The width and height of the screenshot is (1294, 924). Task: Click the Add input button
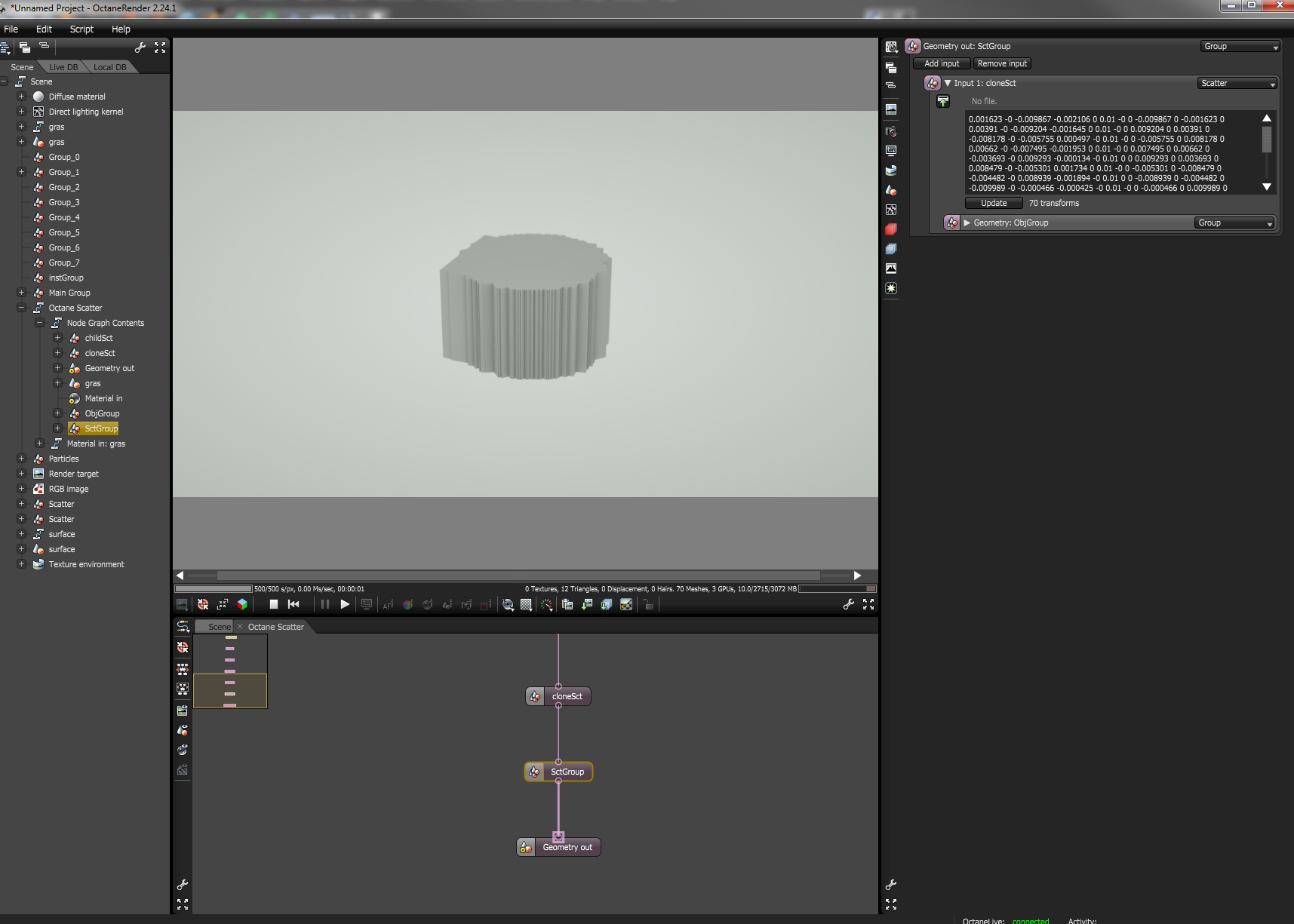coord(942,64)
